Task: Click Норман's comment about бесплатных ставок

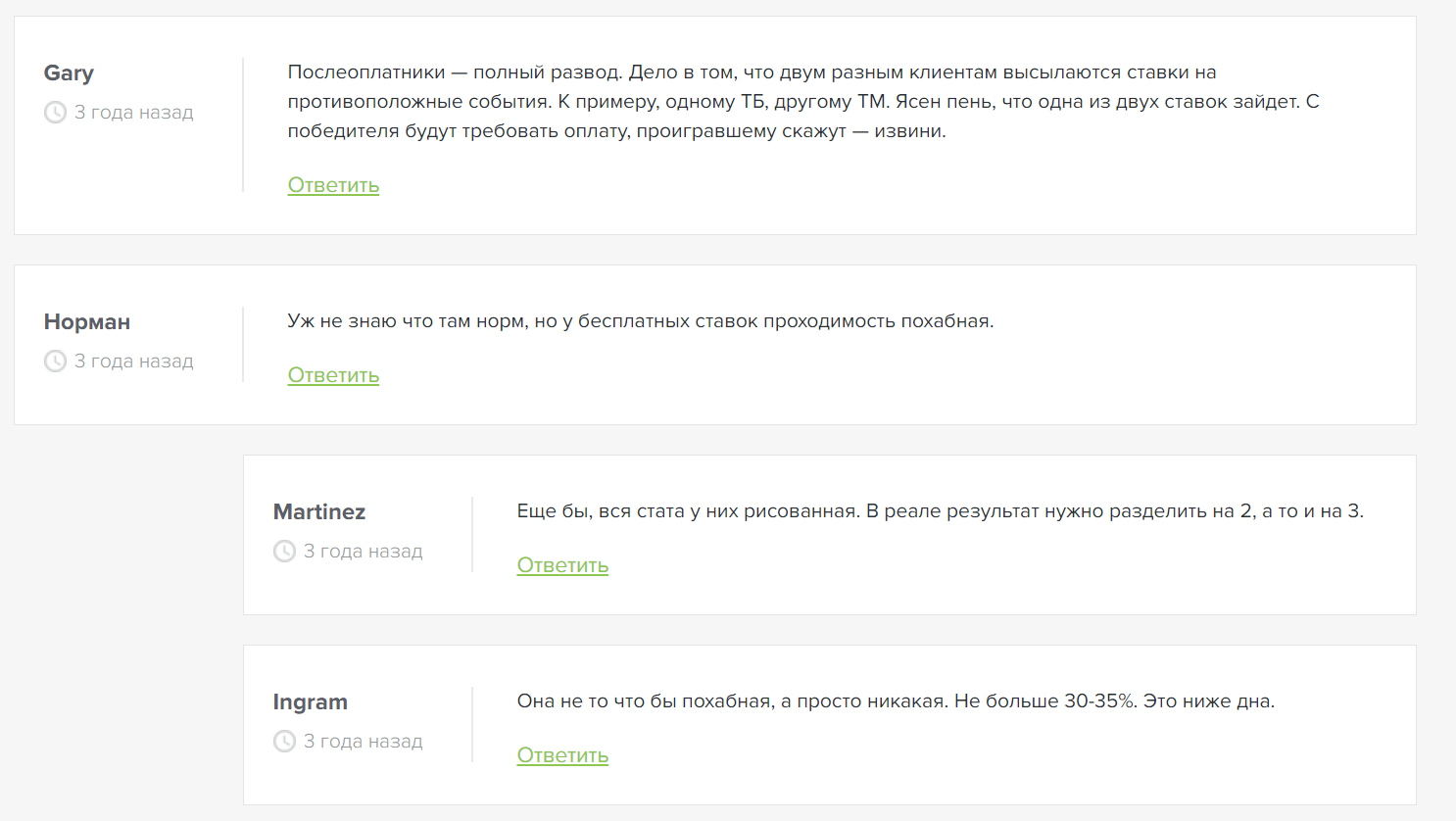Action: point(641,321)
